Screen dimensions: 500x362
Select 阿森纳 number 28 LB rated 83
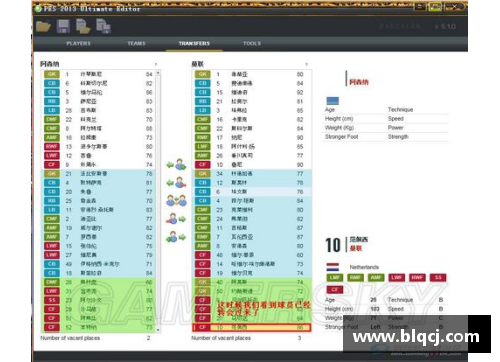(98, 110)
